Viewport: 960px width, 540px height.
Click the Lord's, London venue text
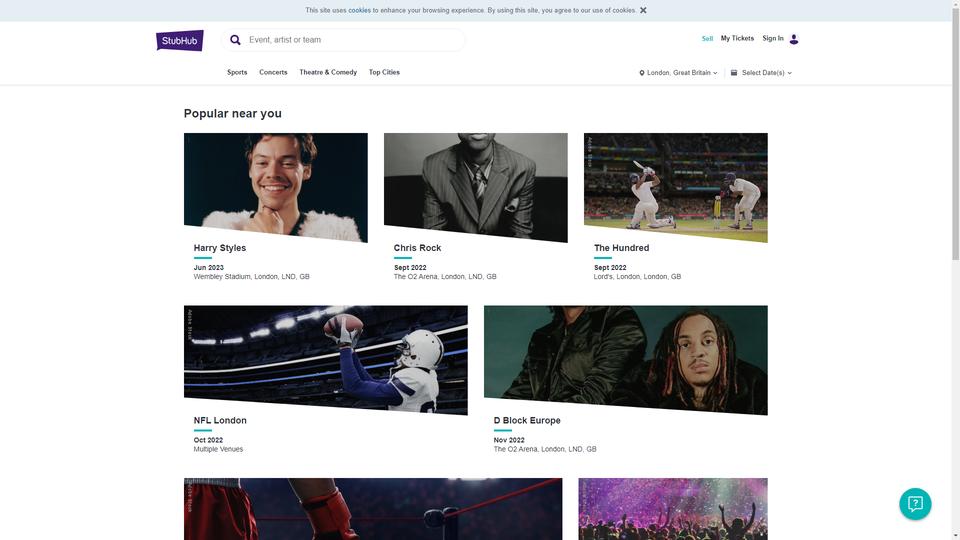point(637,277)
